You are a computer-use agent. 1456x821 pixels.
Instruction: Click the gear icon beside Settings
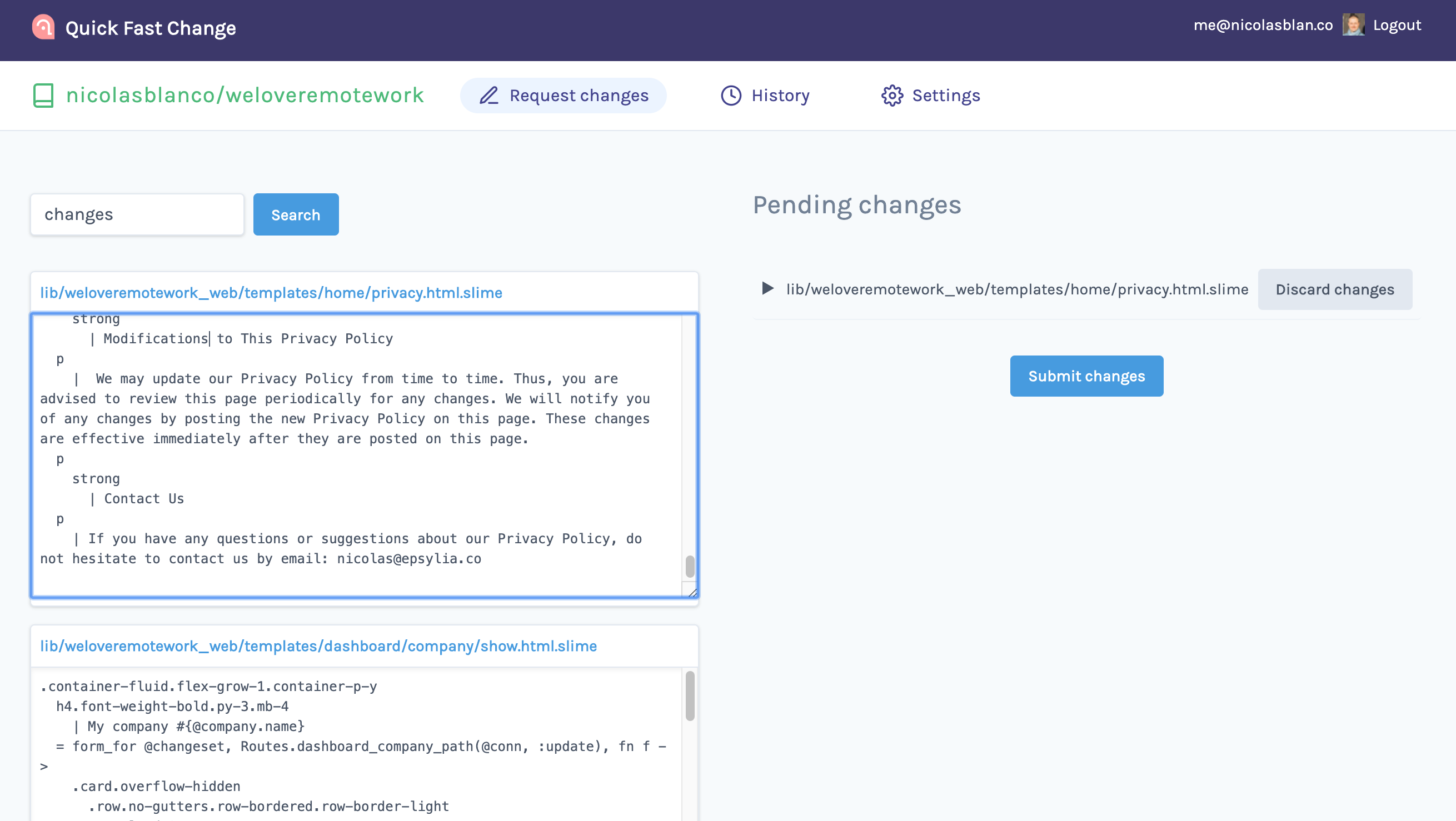892,96
